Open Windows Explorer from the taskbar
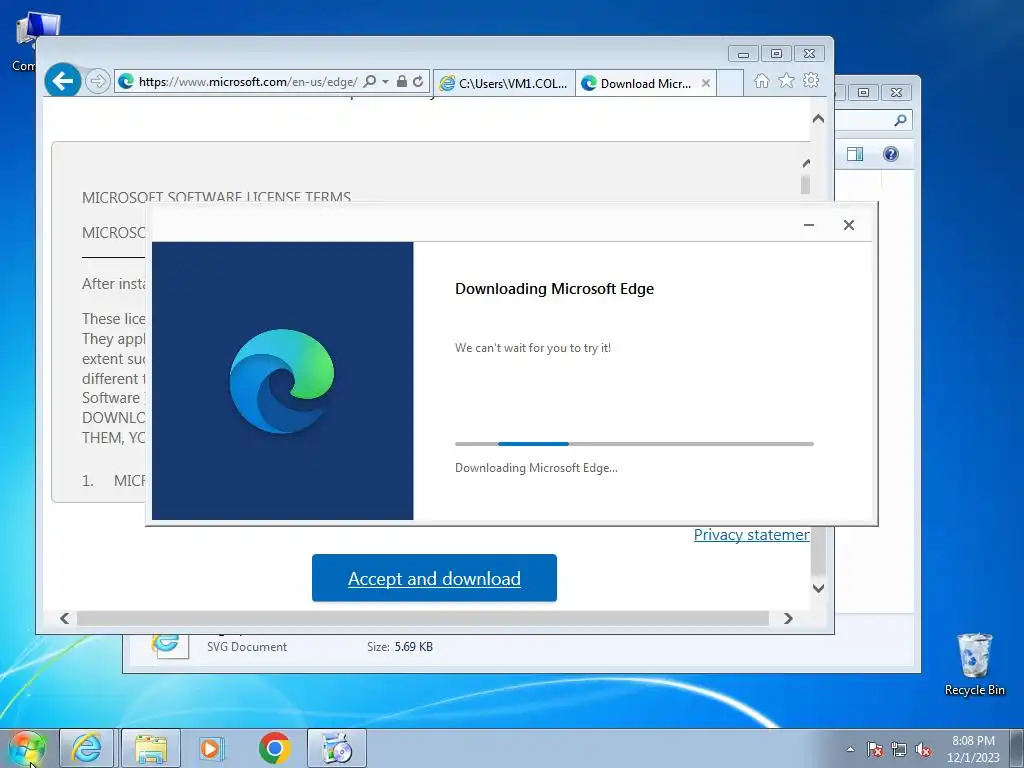Viewport: 1024px width, 768px height. (x=151, y=748)
